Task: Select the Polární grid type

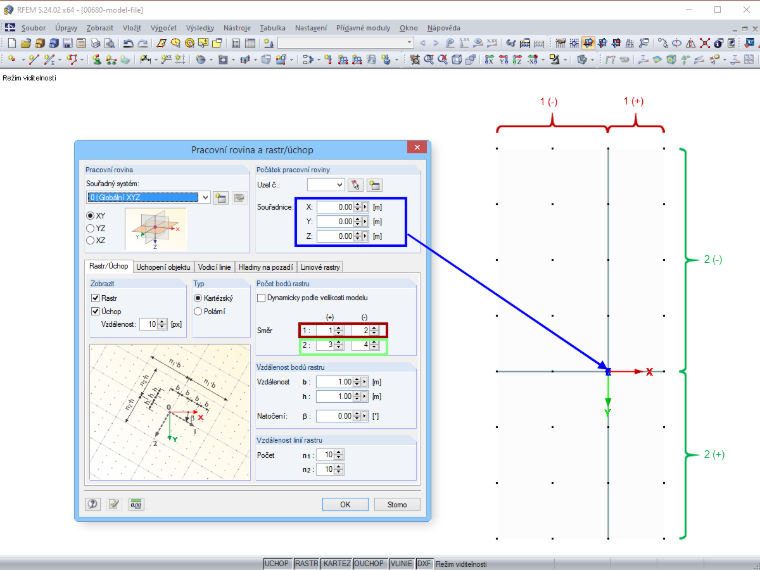Action: (x=198, y=311)
